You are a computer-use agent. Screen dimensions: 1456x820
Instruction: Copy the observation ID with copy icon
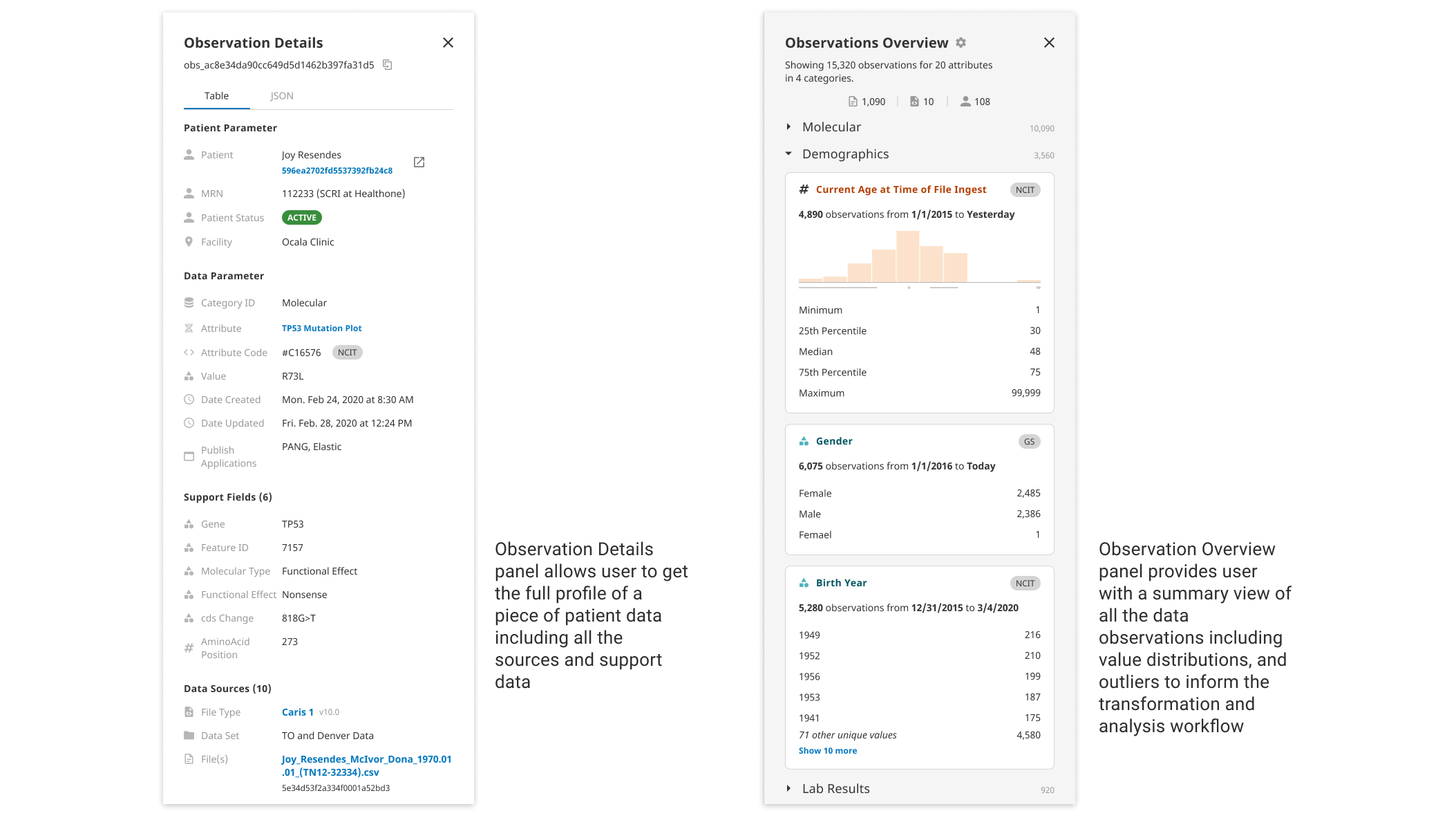point(388,65)
